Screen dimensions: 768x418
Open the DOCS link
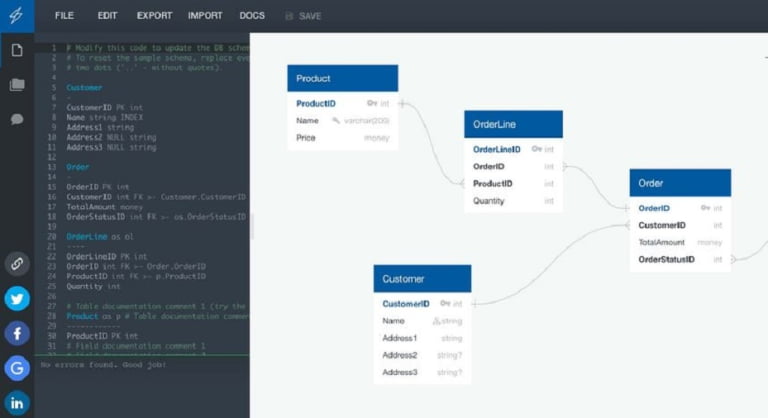pos(252,16)
